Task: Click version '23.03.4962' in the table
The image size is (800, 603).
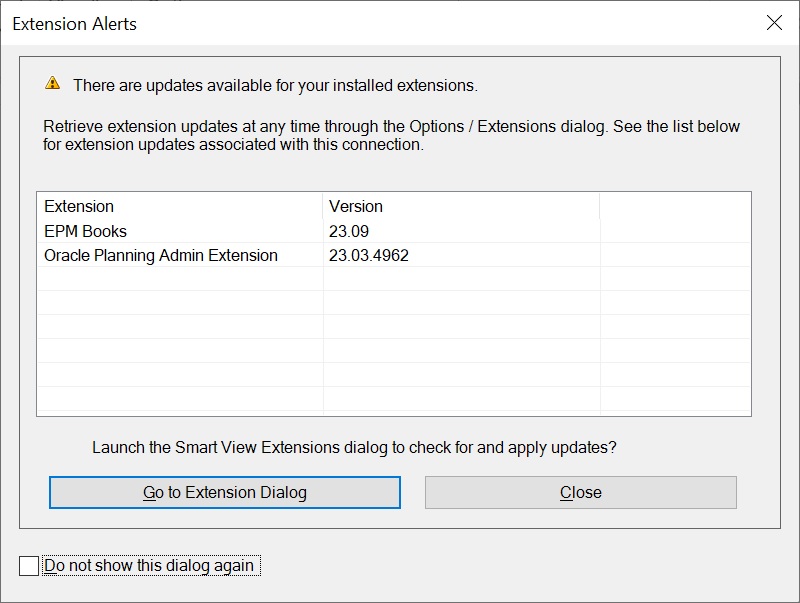Action: (370, 256)
